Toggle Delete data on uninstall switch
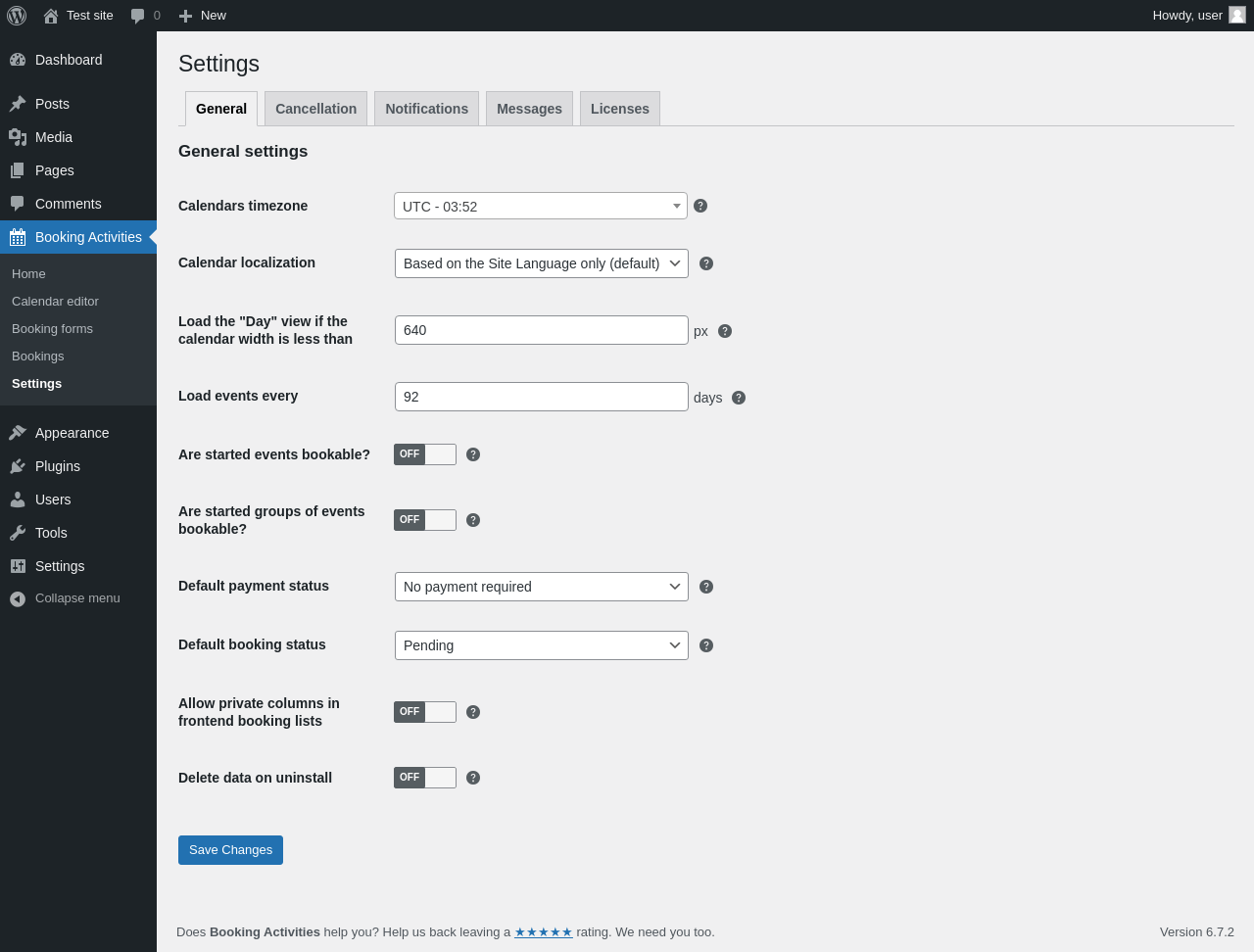This screenshot has height=952, width=1254. [425, 778]
